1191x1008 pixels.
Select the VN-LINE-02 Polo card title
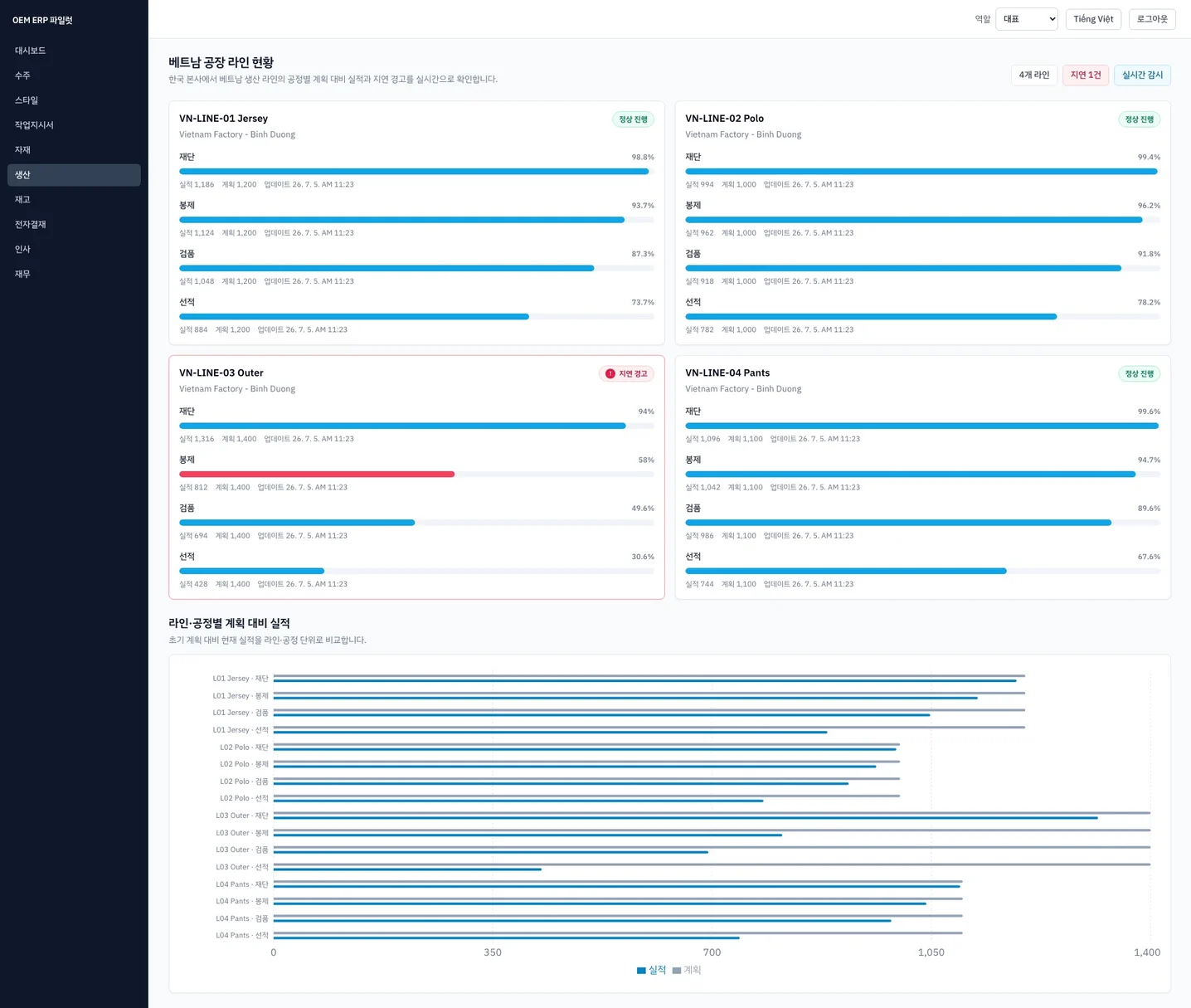[x=724, y=119]
